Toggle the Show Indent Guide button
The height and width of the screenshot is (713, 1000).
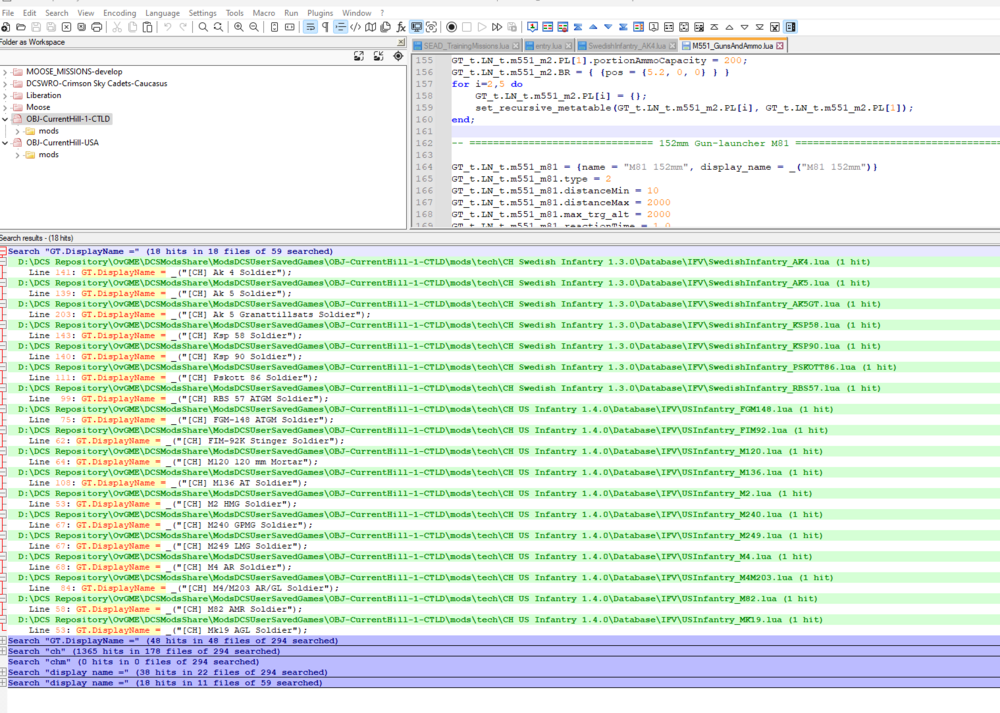click(342, 27)
